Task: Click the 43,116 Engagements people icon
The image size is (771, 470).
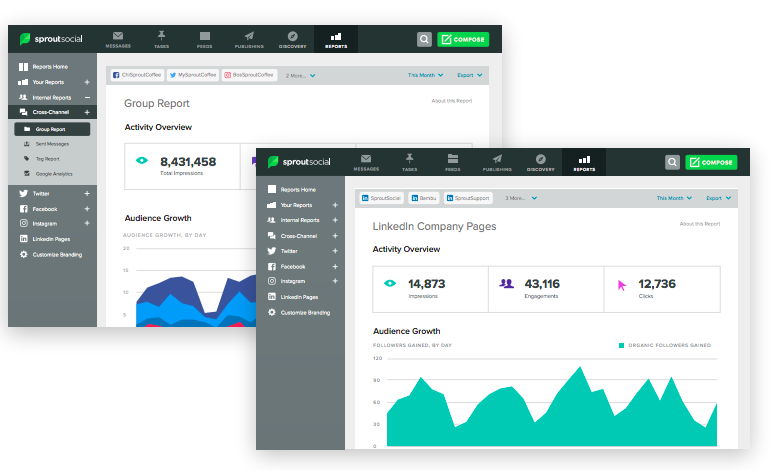Action: (506, 283)
